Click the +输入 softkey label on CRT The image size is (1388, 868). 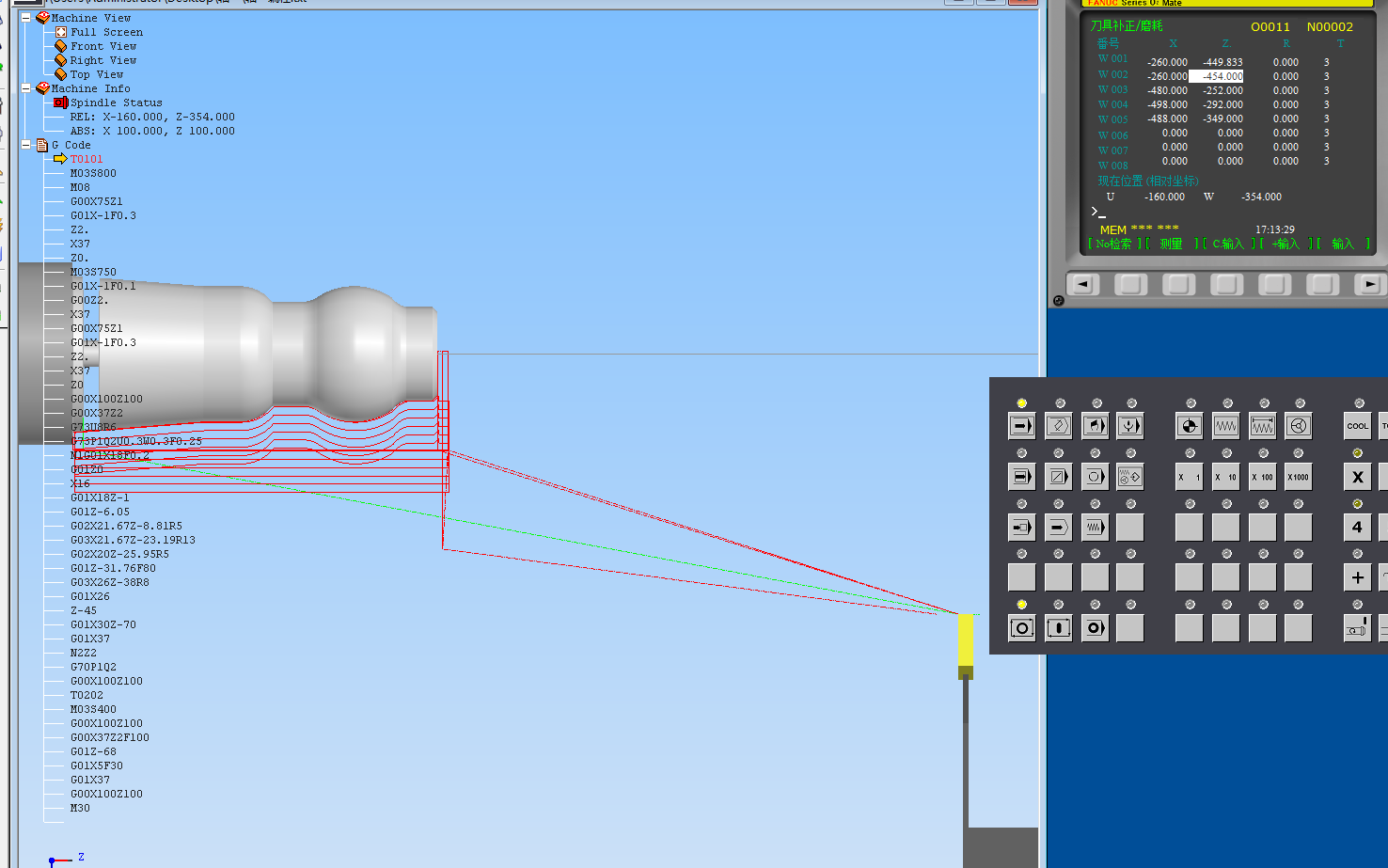[1285, 244]
